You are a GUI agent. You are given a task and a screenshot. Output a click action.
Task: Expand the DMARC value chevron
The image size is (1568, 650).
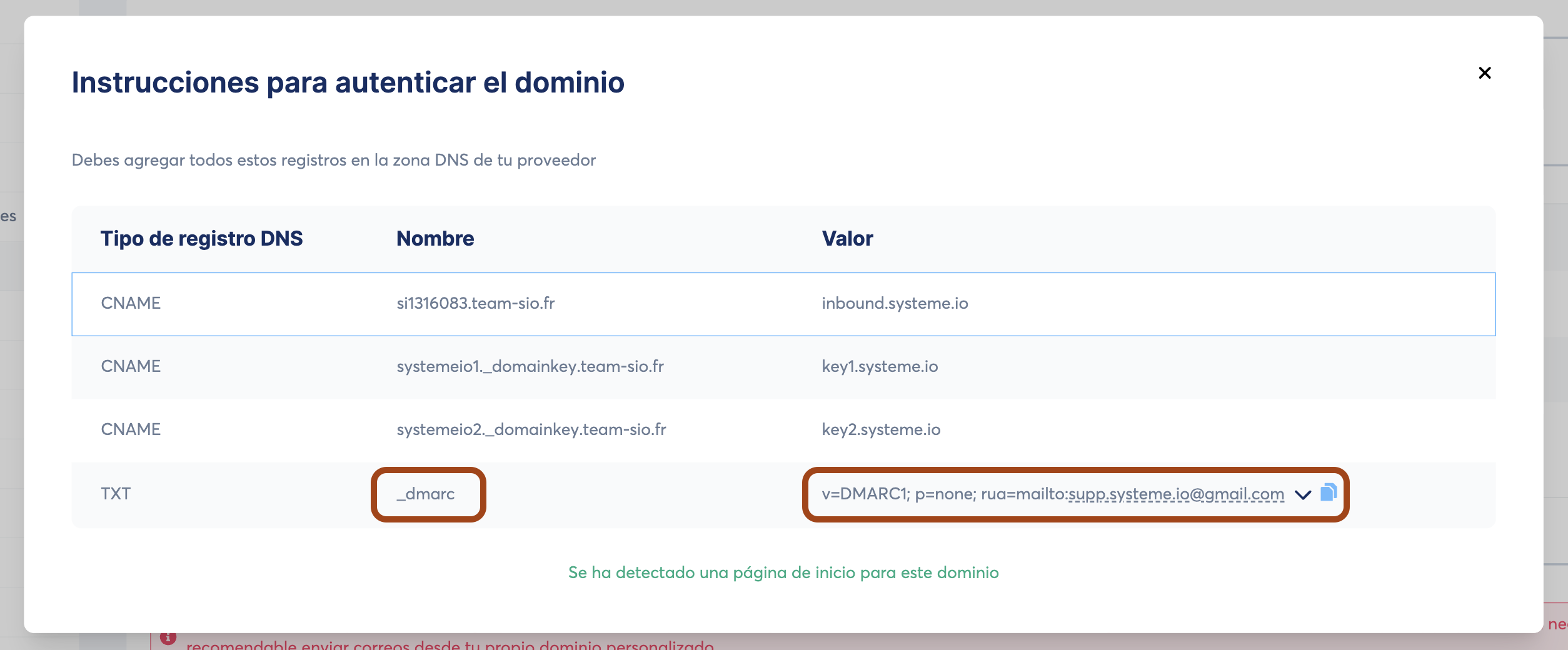pyautogui.click(x=1303, y=494)
